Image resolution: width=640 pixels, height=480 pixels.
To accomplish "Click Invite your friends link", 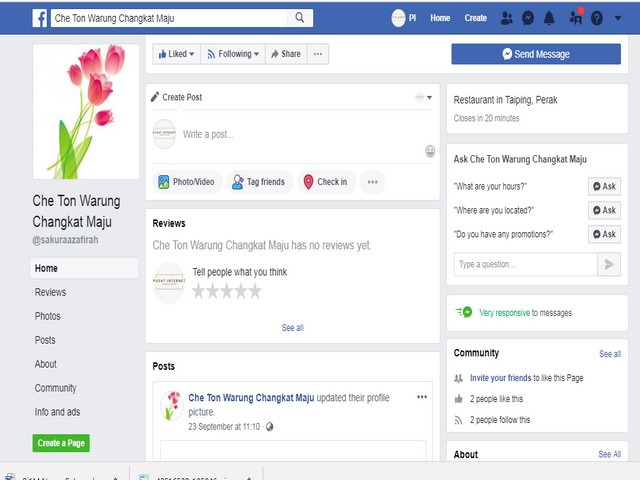I will (500, 378).
